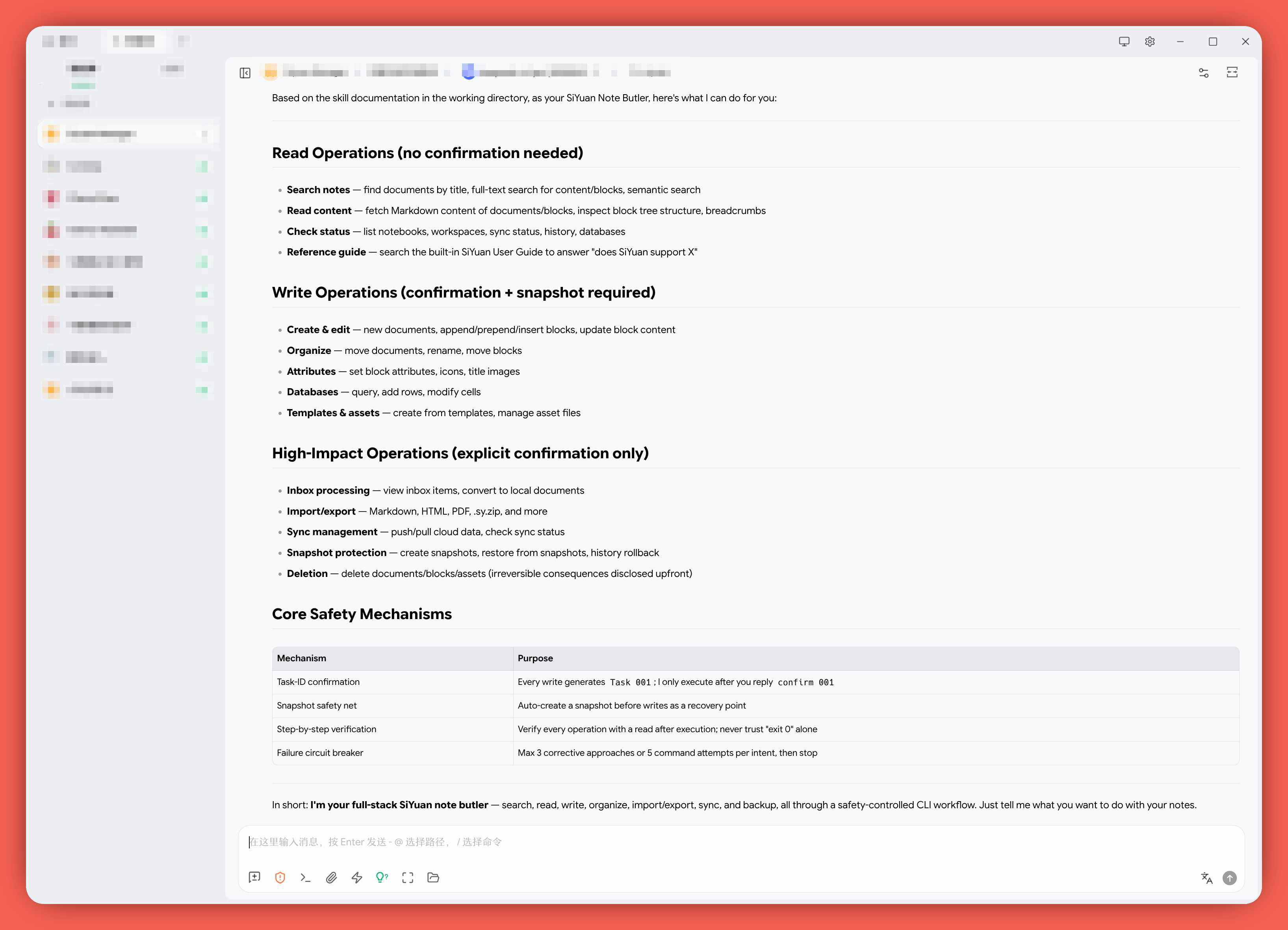The image size is (1288, 930).
Task: Minimize the application window
Action: click(1180, 41)
